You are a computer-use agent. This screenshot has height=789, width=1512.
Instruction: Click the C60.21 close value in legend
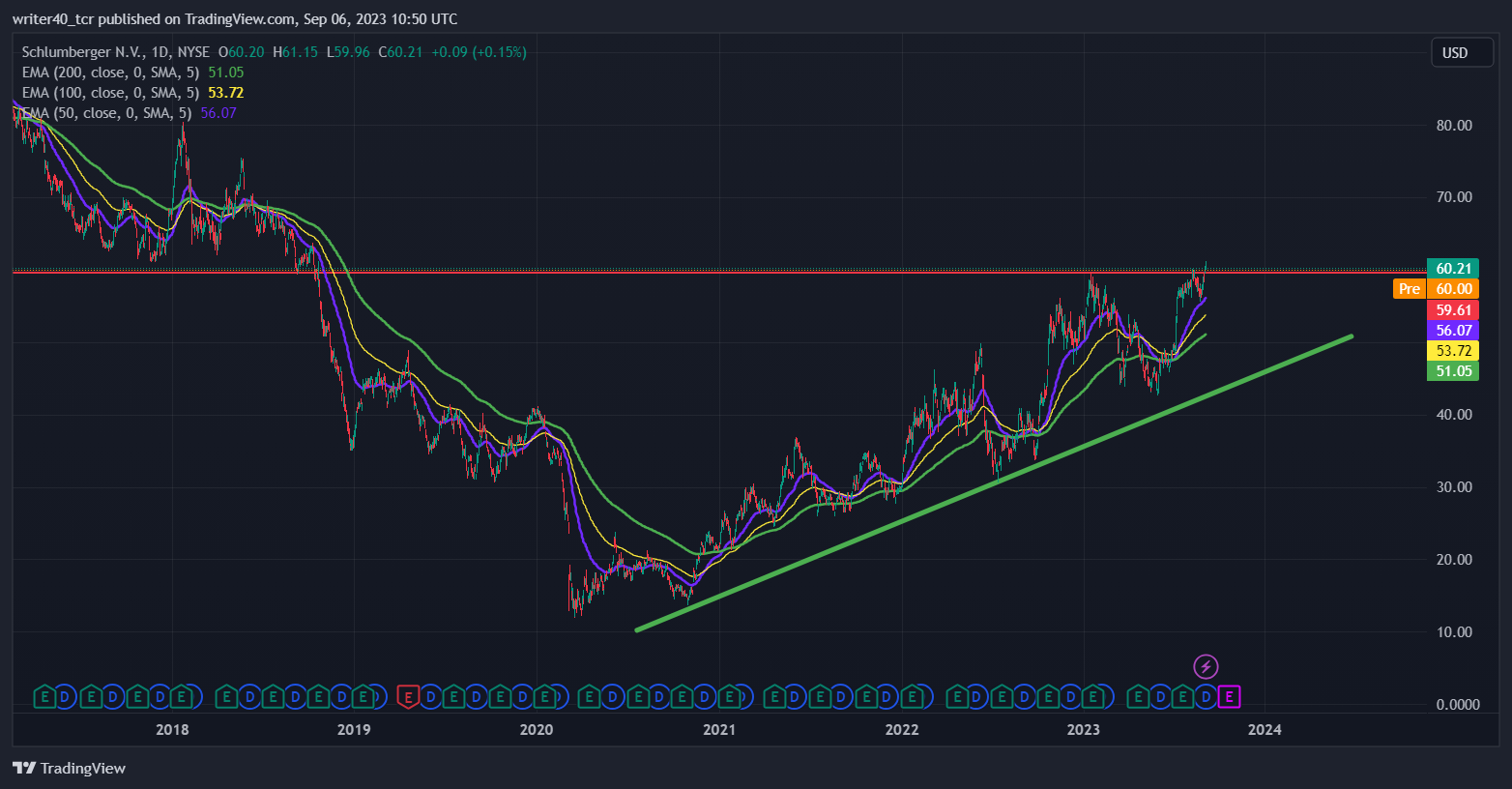pos(400,52)
